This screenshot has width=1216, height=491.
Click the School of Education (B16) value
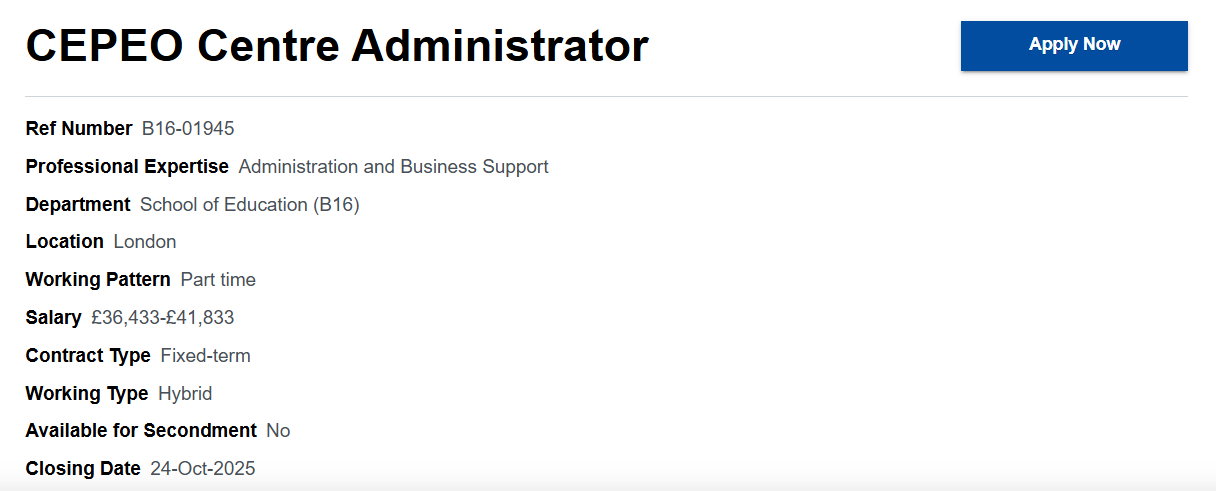coord(249,205)
